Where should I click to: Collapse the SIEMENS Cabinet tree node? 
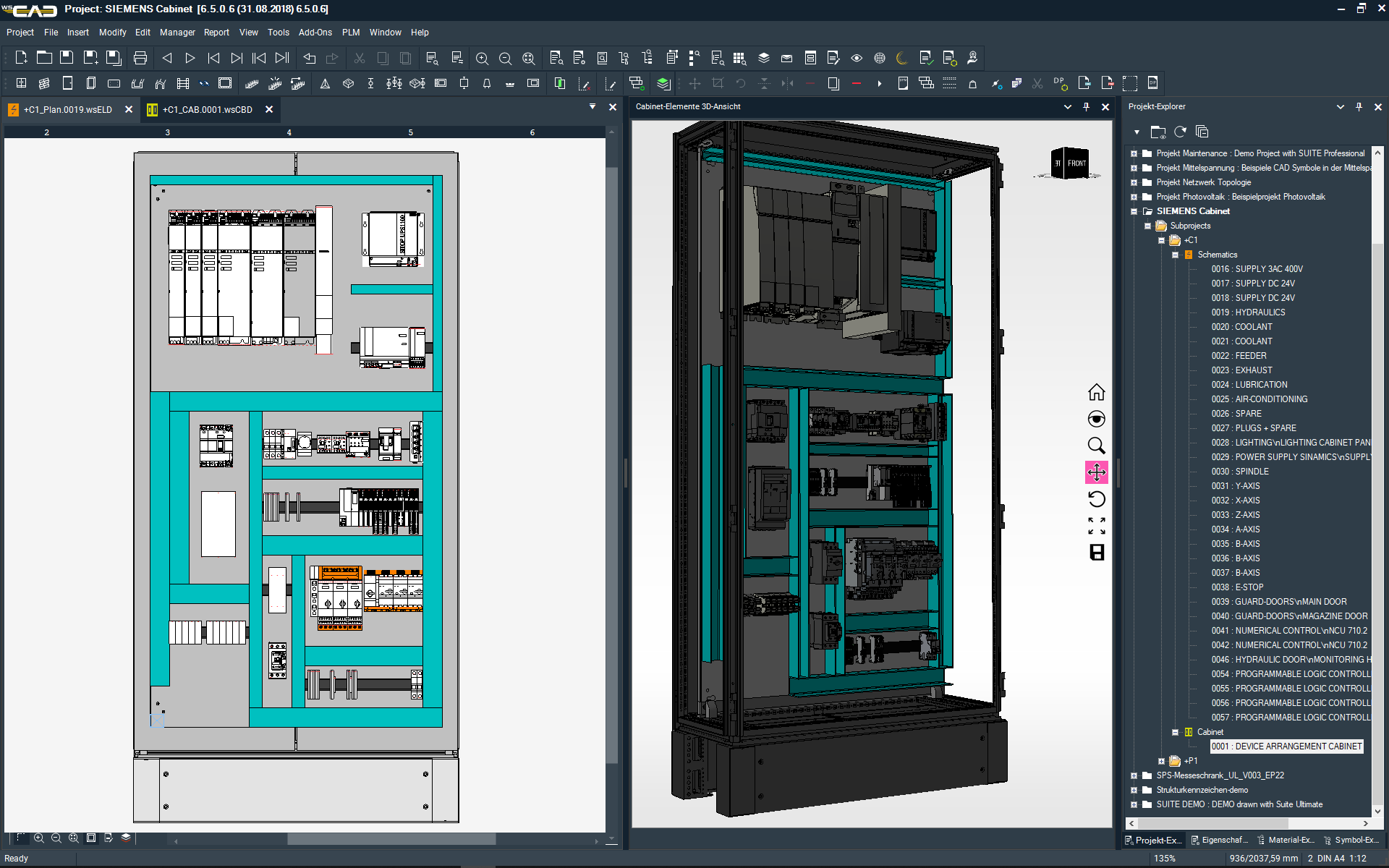point(1133,210)
